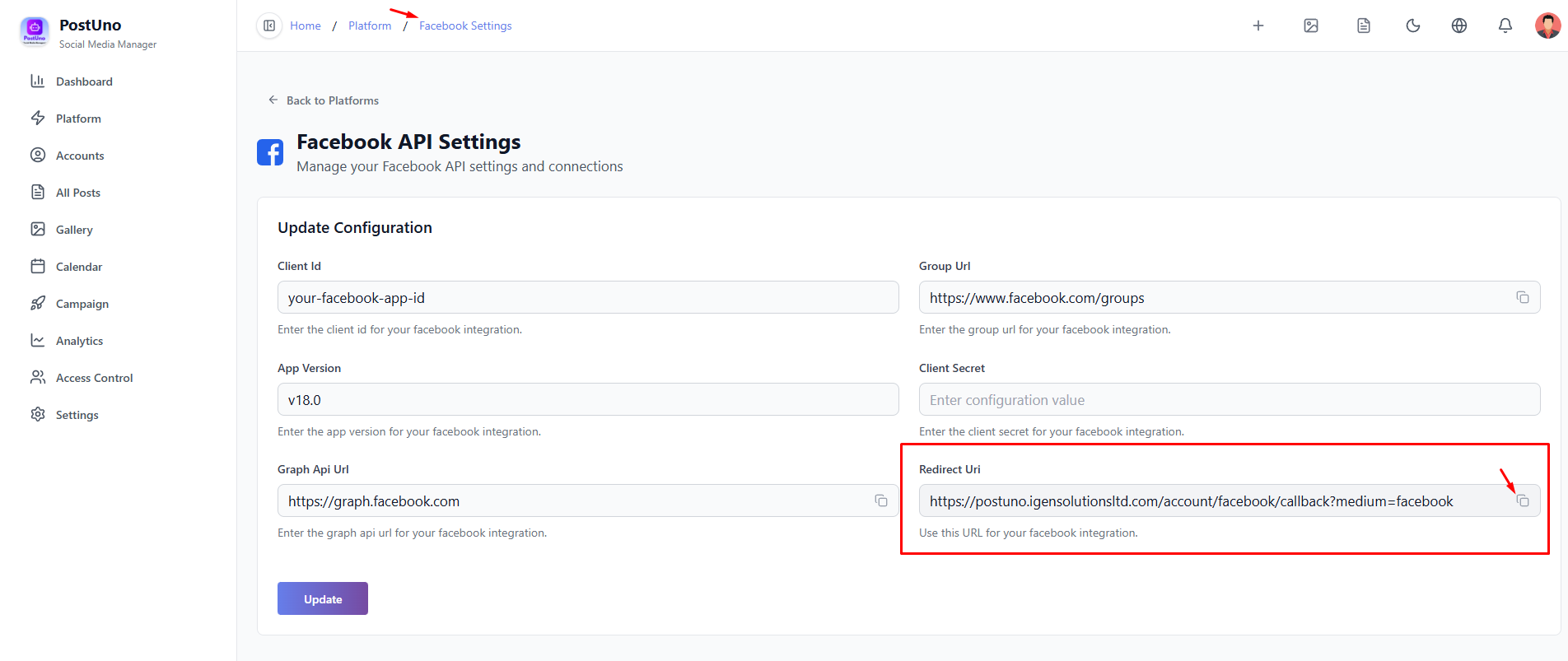Copy the Redirect Uri value

(1523, 501)
